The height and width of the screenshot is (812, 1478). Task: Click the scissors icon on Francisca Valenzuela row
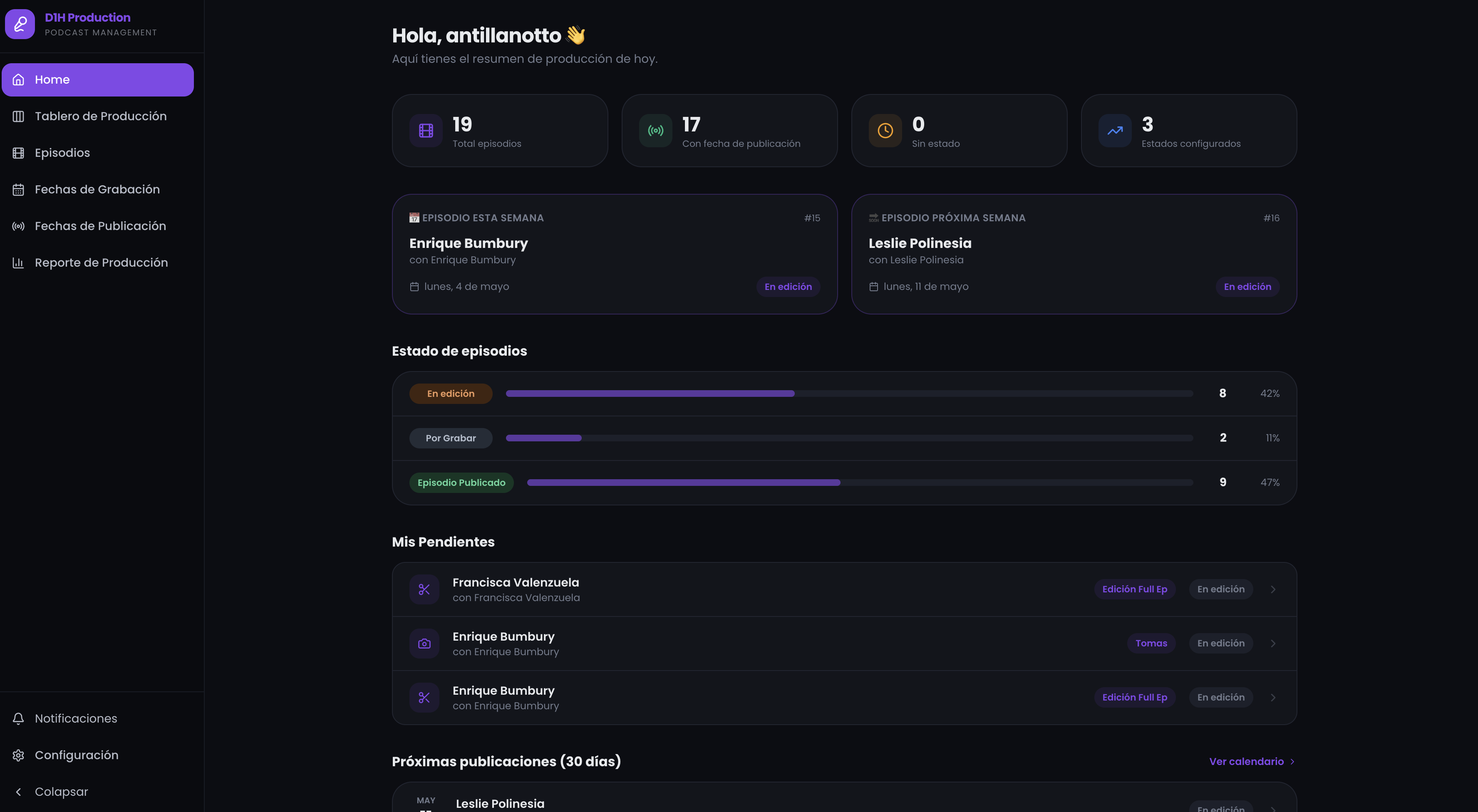click(x=424, y=589)
